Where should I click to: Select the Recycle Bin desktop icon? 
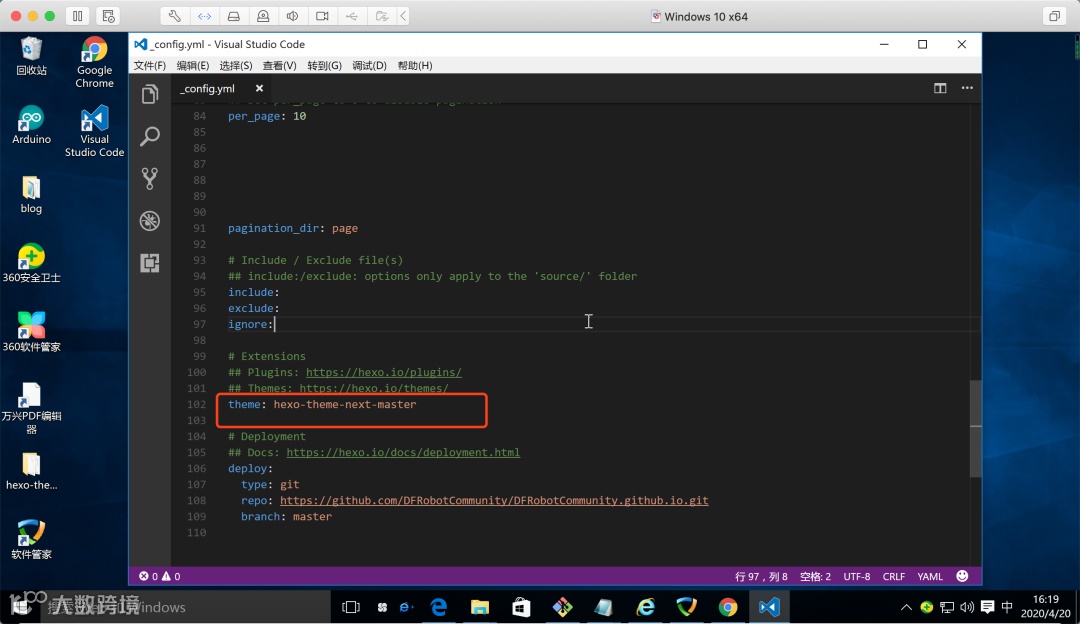tap(31, 56)
